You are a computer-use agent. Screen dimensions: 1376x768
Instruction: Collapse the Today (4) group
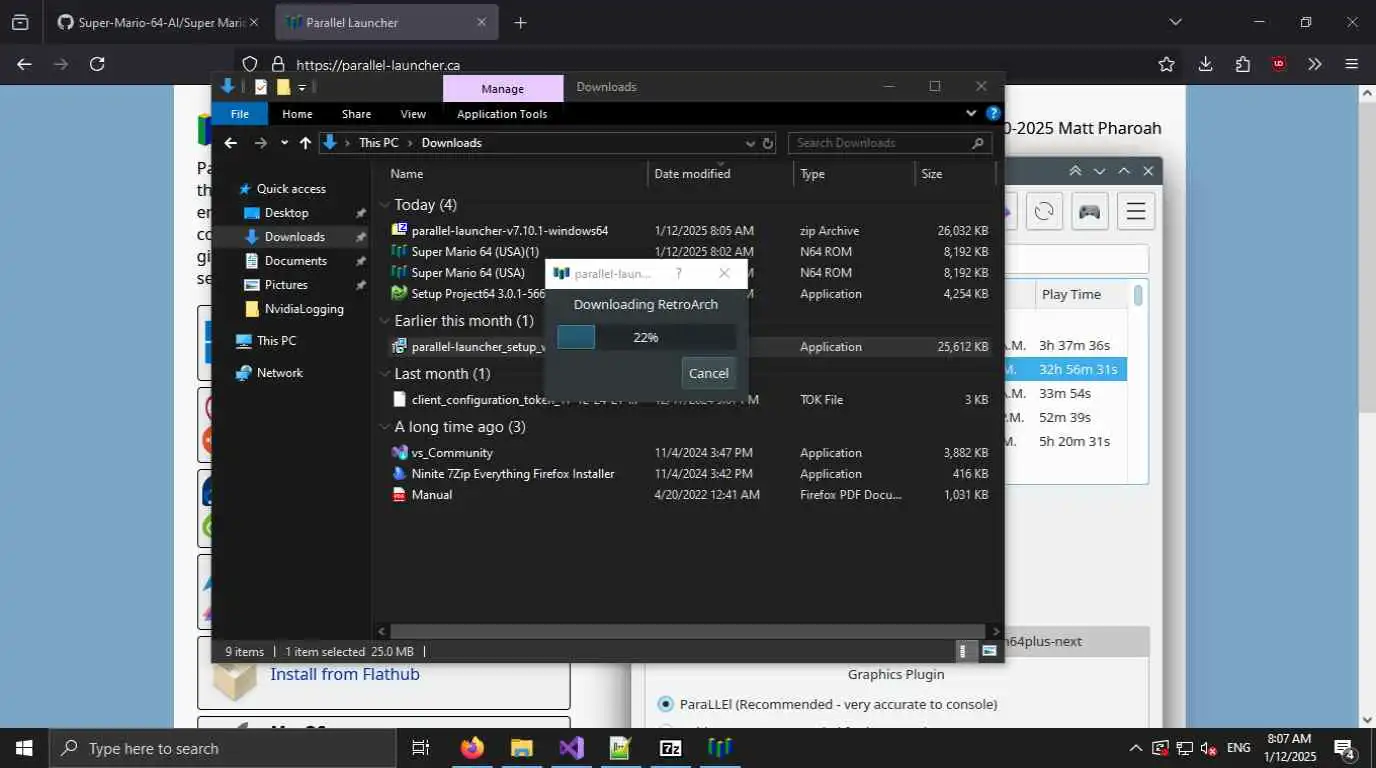(385, 205)
